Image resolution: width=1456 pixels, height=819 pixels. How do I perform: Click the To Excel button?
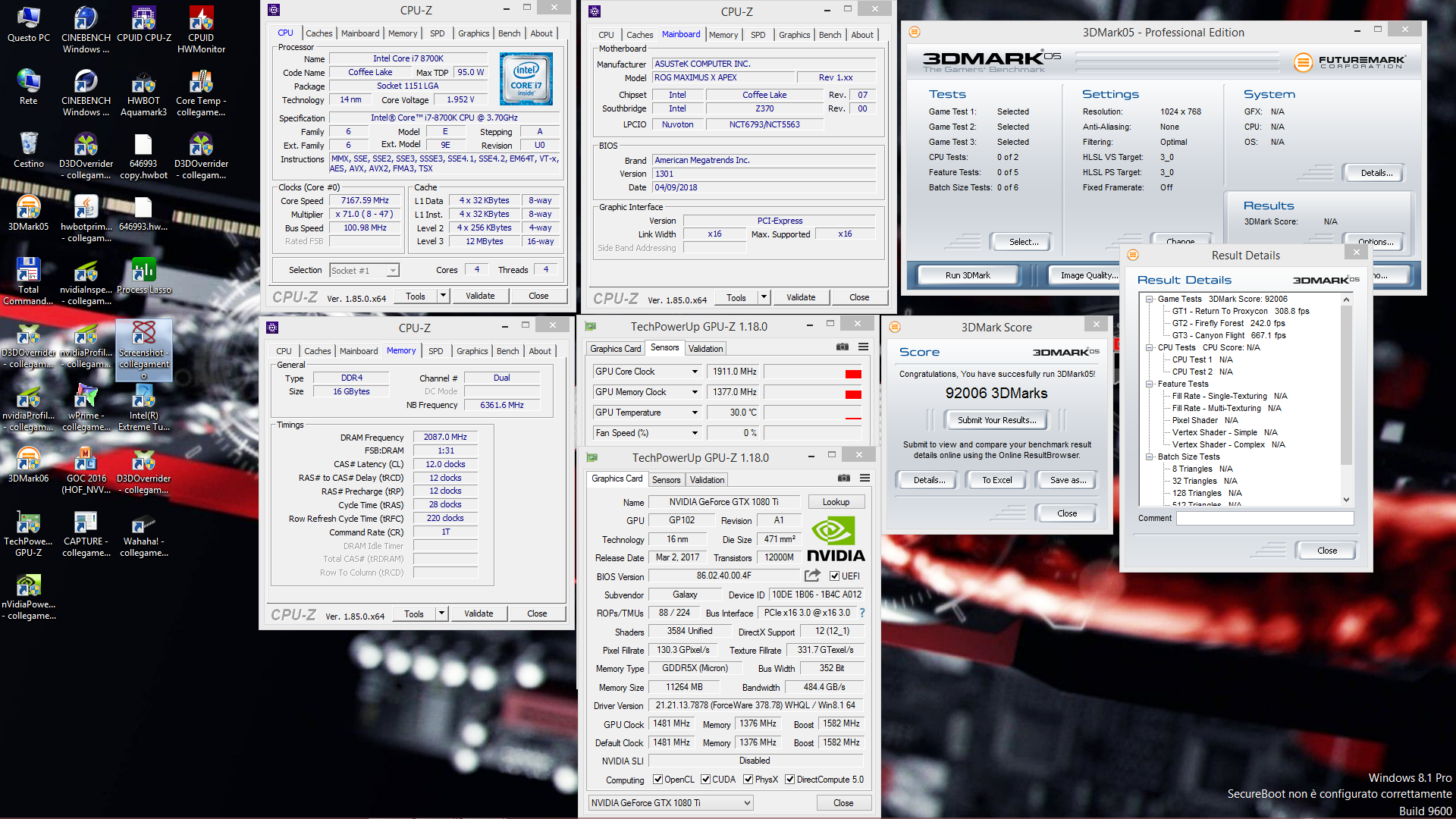click(x=996, y=480)
